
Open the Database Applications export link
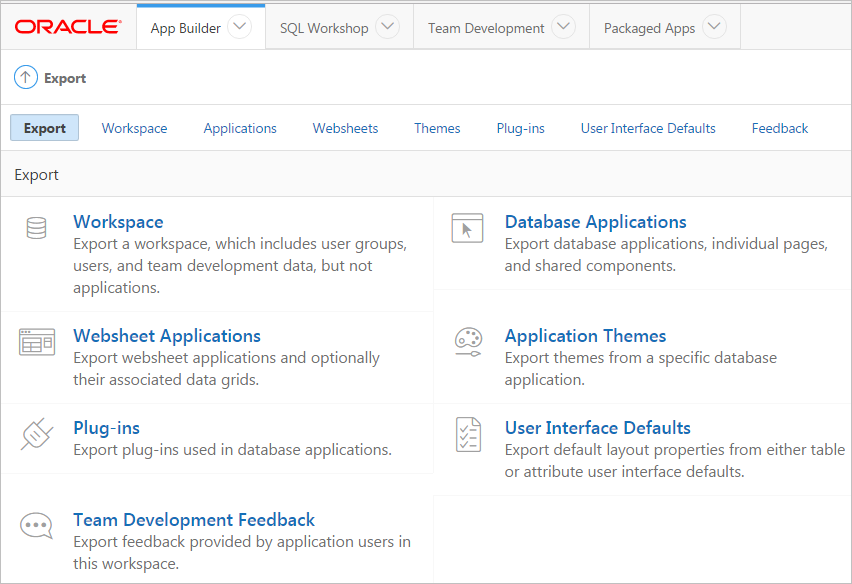[x=595, y=222]
